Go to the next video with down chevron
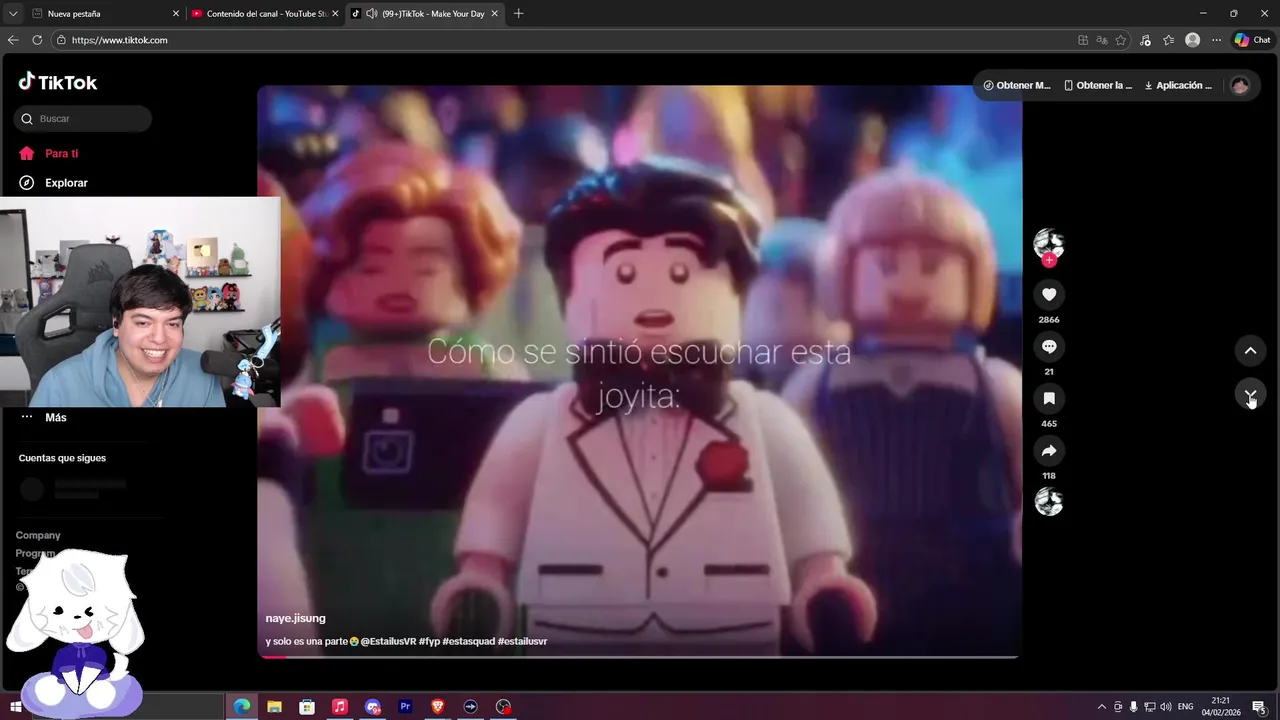Viewport: 1280px width, 720px height. (1250, 395)
